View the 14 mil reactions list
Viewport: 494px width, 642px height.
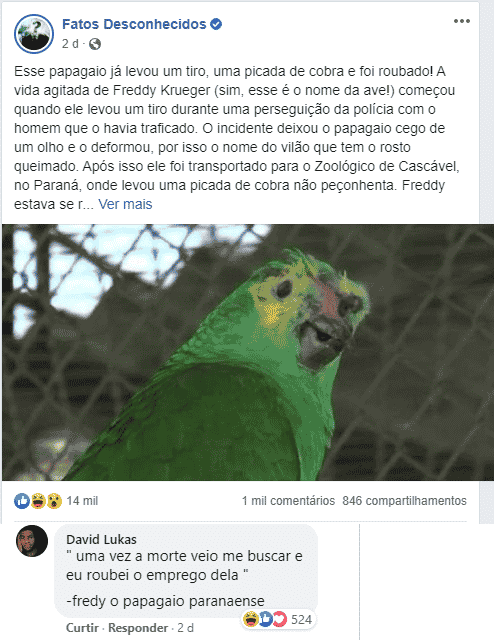coord(82,501)
